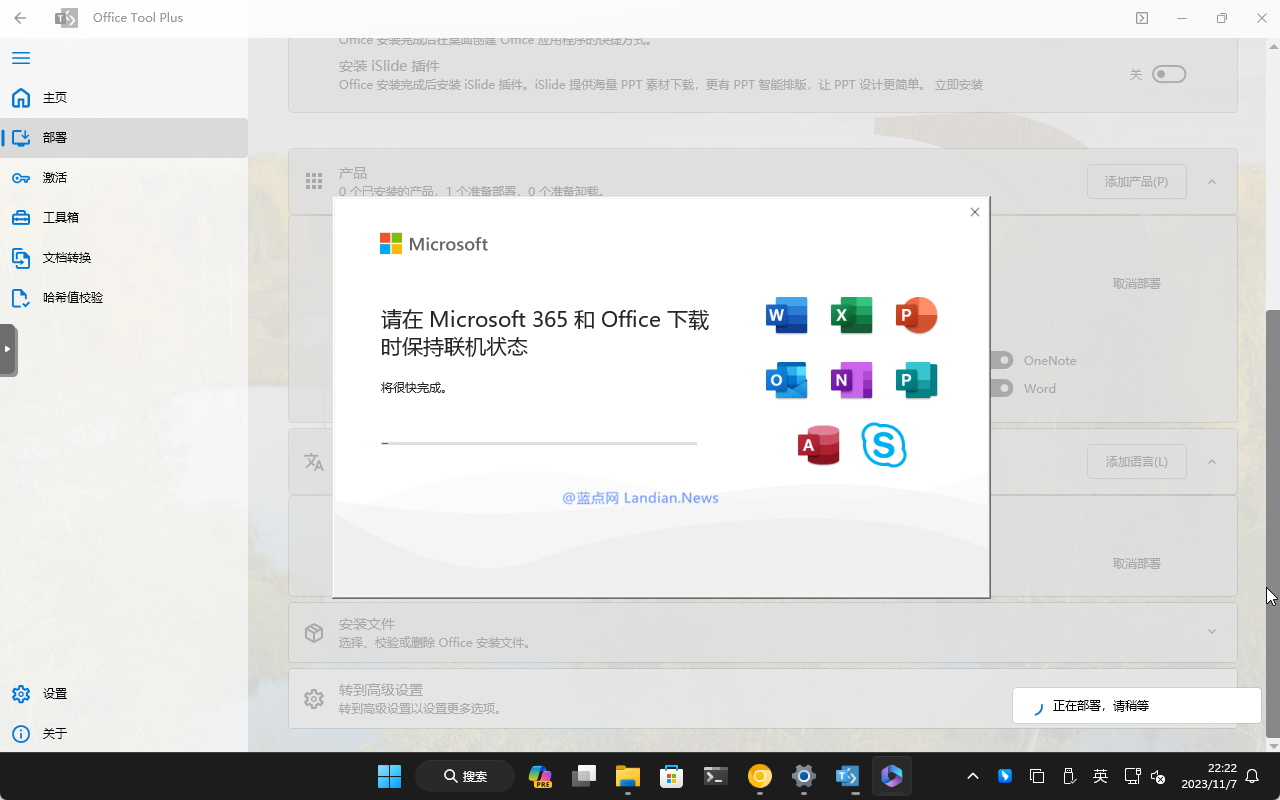Toggle the Word application switch

[x=1001, y=388]
